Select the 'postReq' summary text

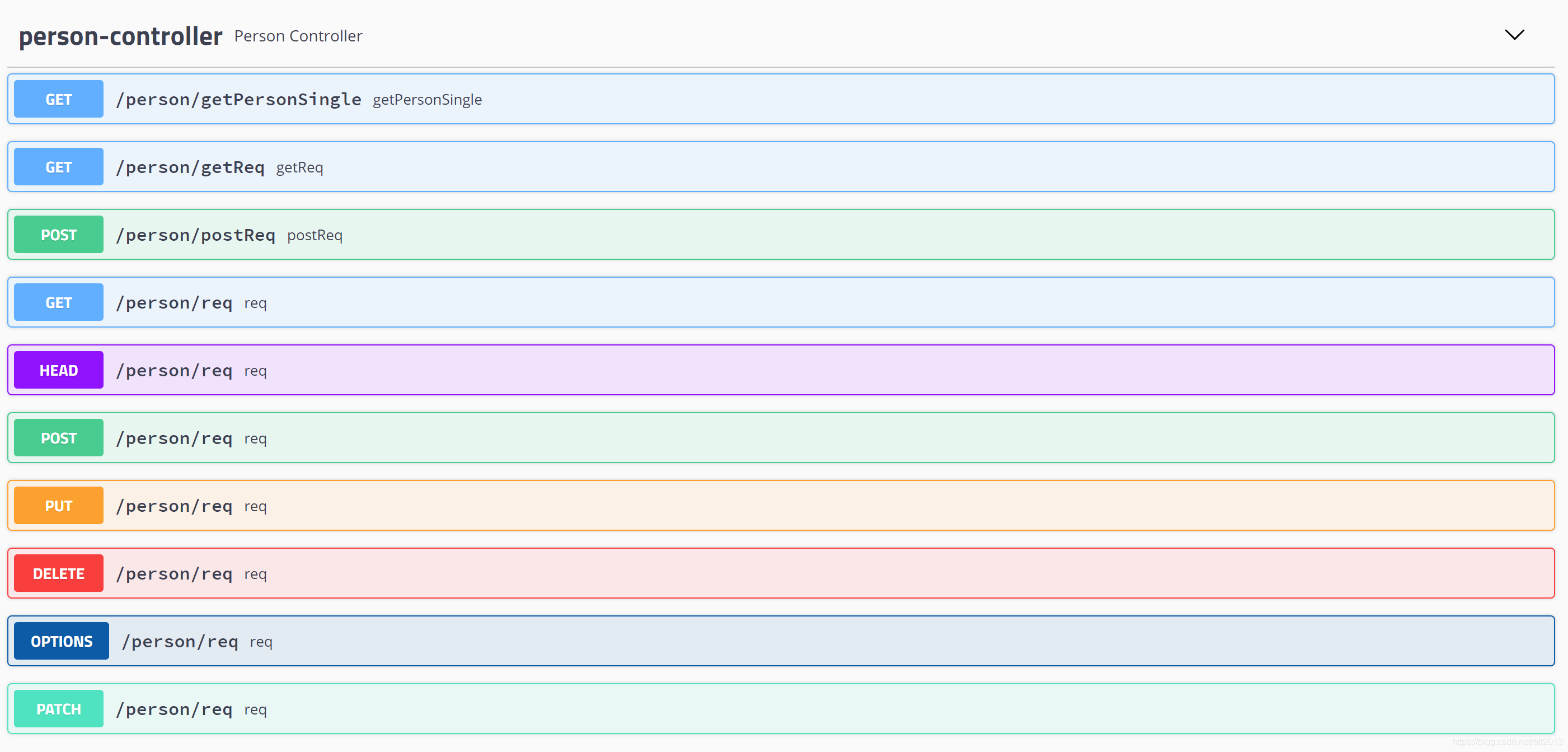(x=314, y=235)
